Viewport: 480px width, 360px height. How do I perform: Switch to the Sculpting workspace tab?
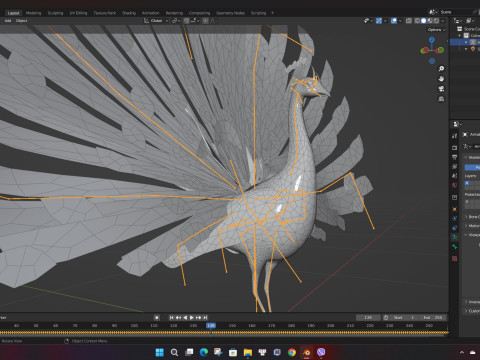[55, 13]
